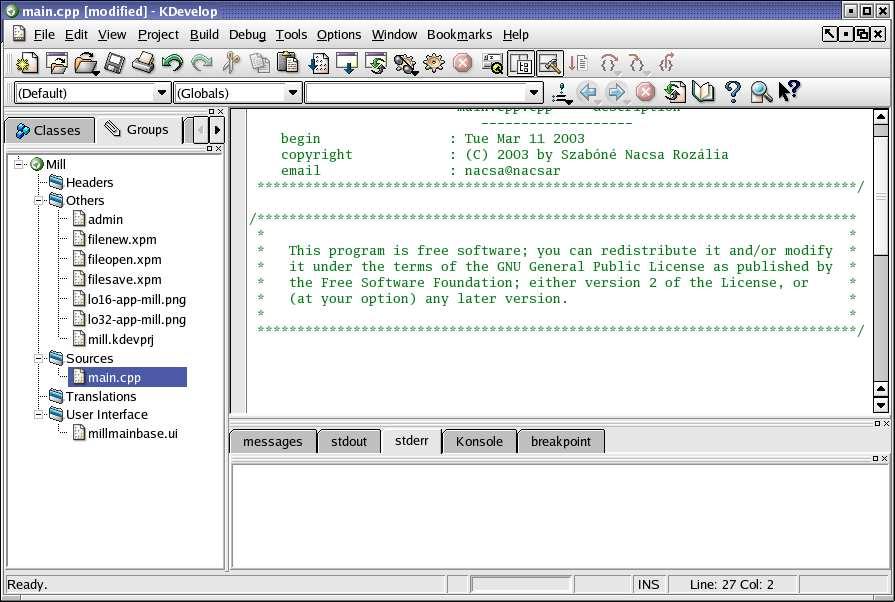Screen dimensions: 895x602
Task: Collapse the Others group
Action: tap(39, 201)
